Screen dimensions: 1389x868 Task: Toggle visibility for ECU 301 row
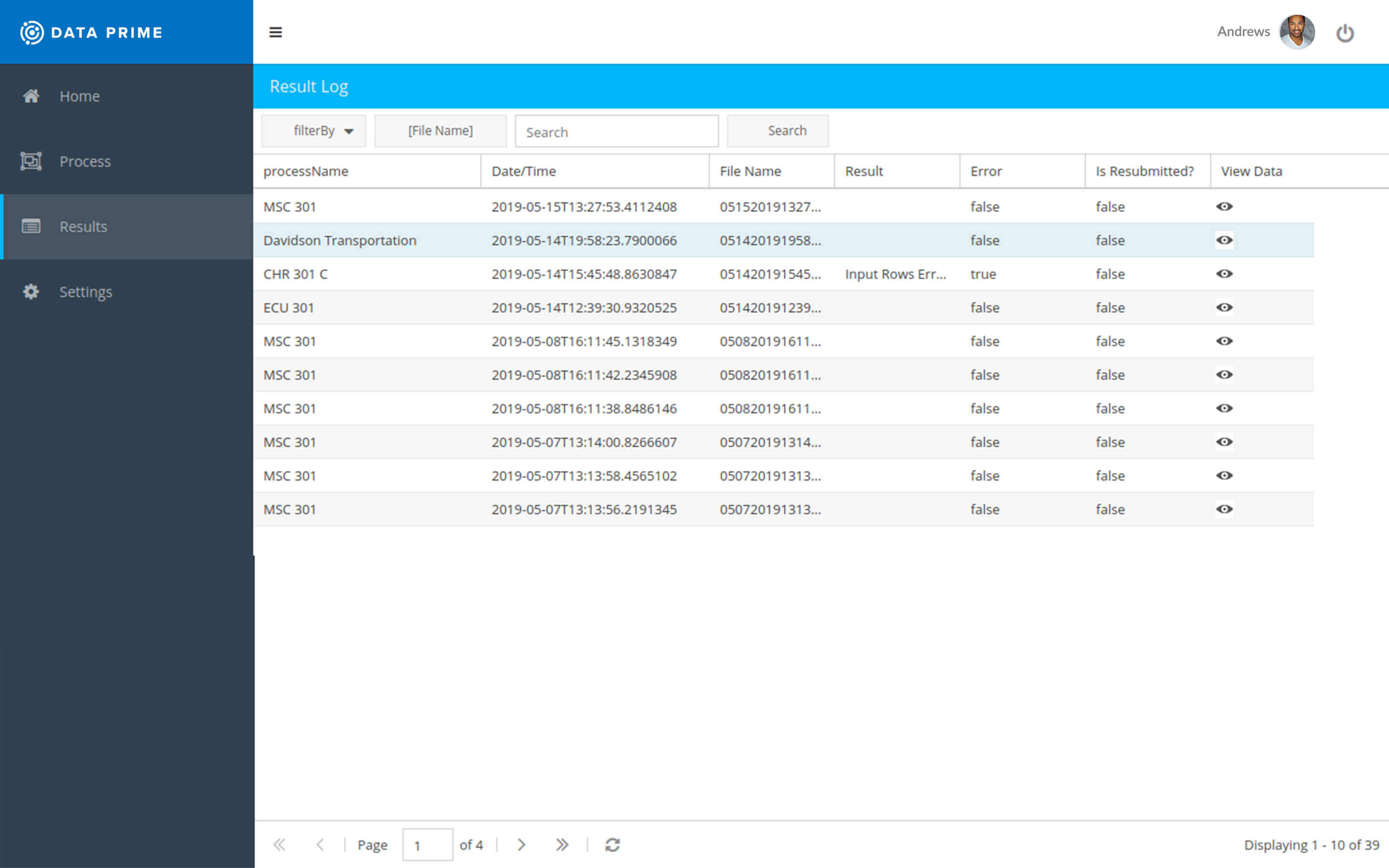[x=1225, y=307]
